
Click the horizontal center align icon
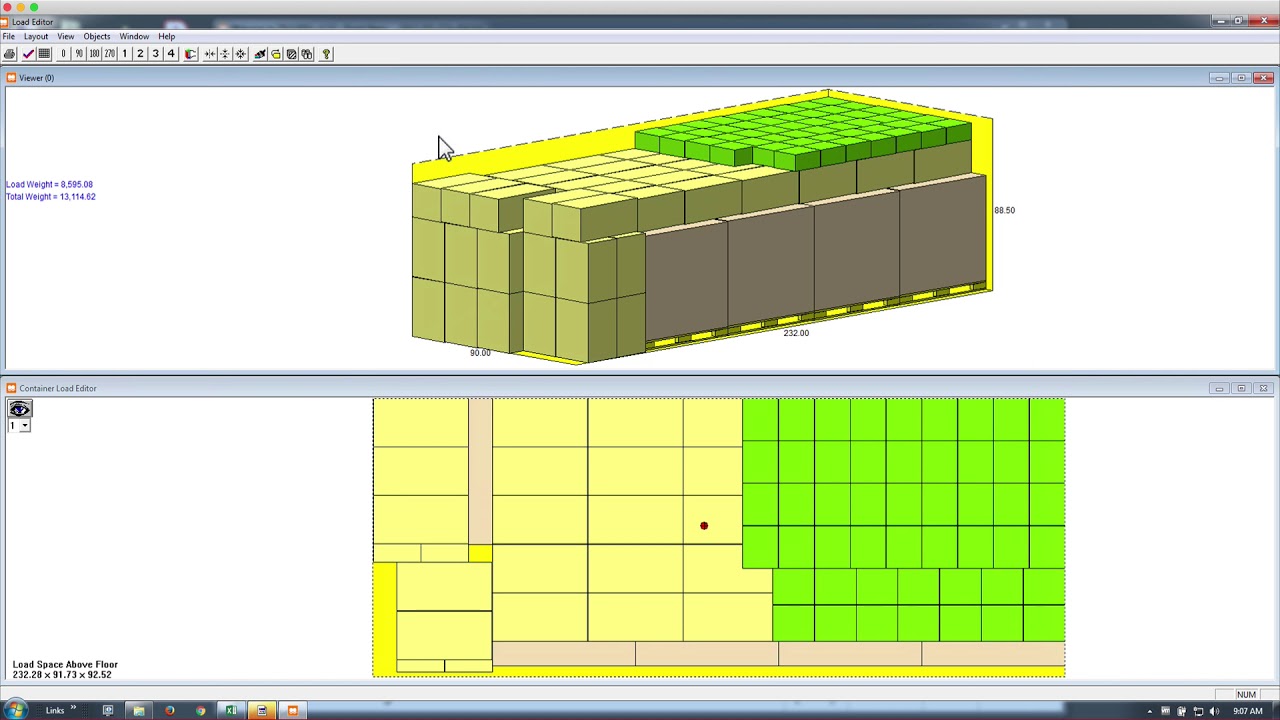tap(210, 54)
